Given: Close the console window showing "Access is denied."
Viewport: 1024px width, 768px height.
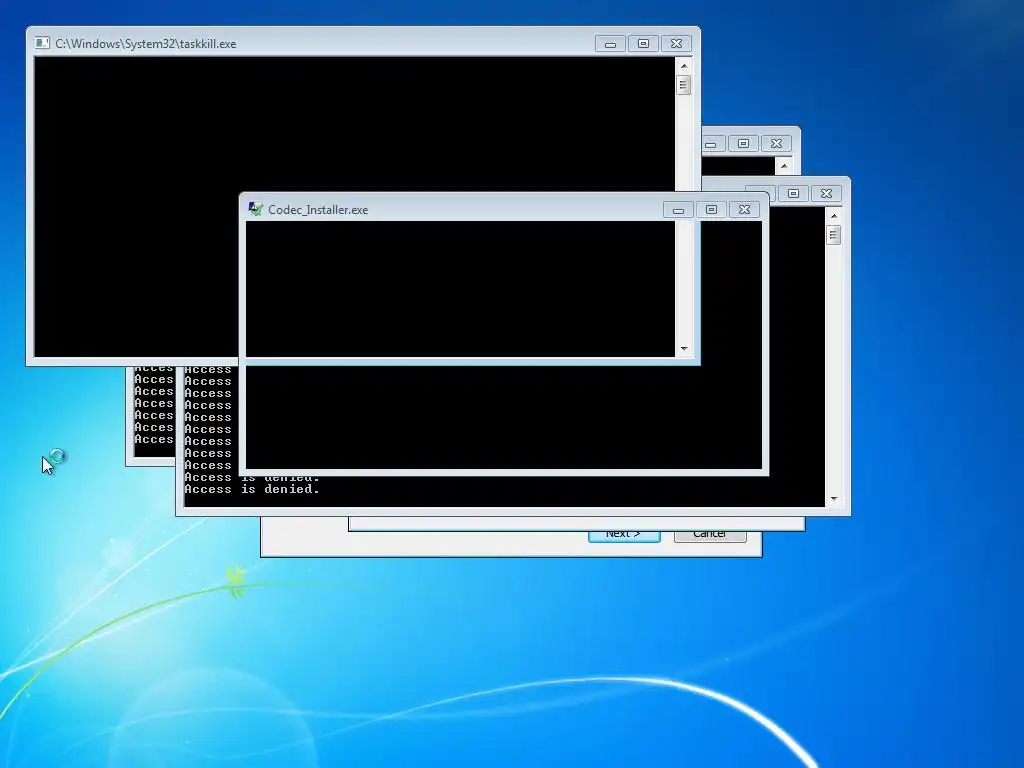Looking at the screenshot, I should 826,193.
